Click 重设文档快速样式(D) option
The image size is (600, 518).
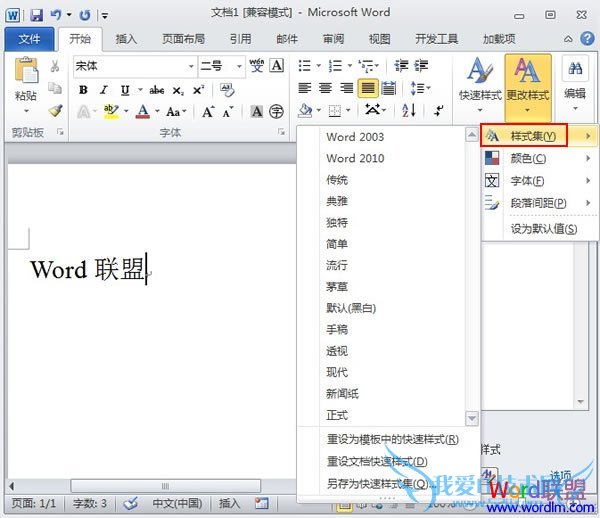click(377, 461)
